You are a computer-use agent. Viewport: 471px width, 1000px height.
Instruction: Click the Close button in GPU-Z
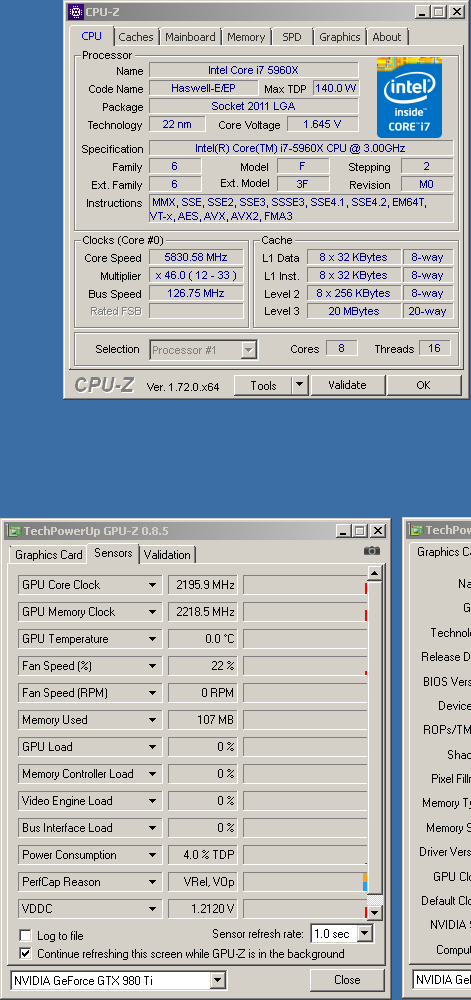click(347, 980)
